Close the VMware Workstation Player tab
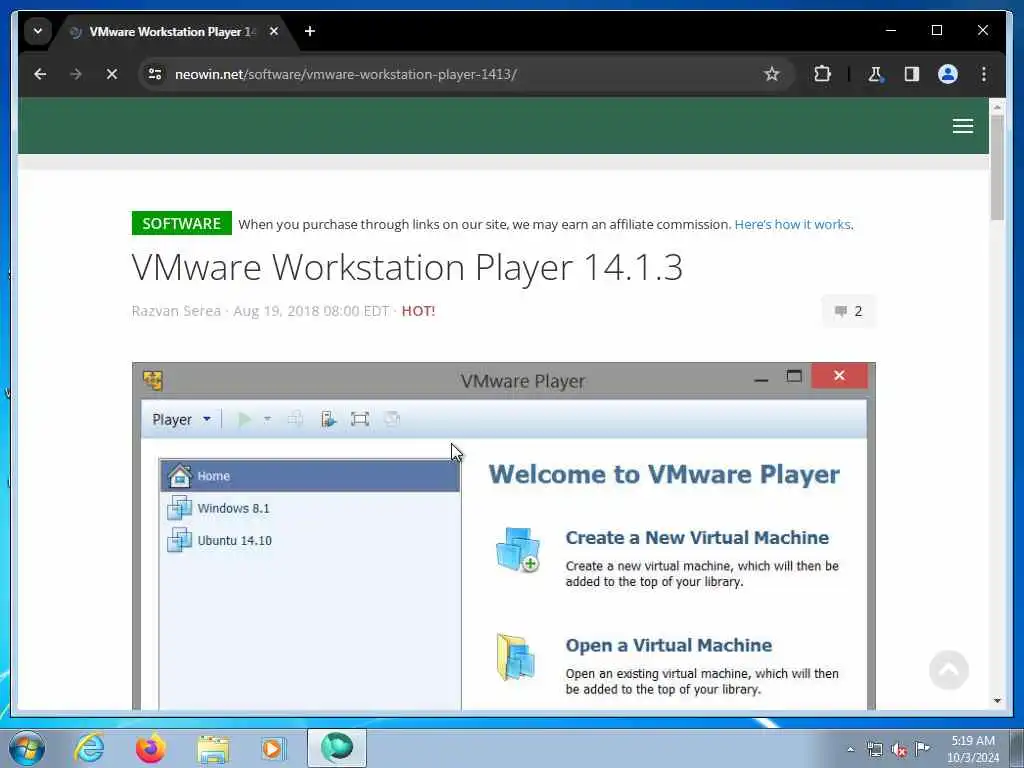The image size is (1024, 768). click(274, 31)
